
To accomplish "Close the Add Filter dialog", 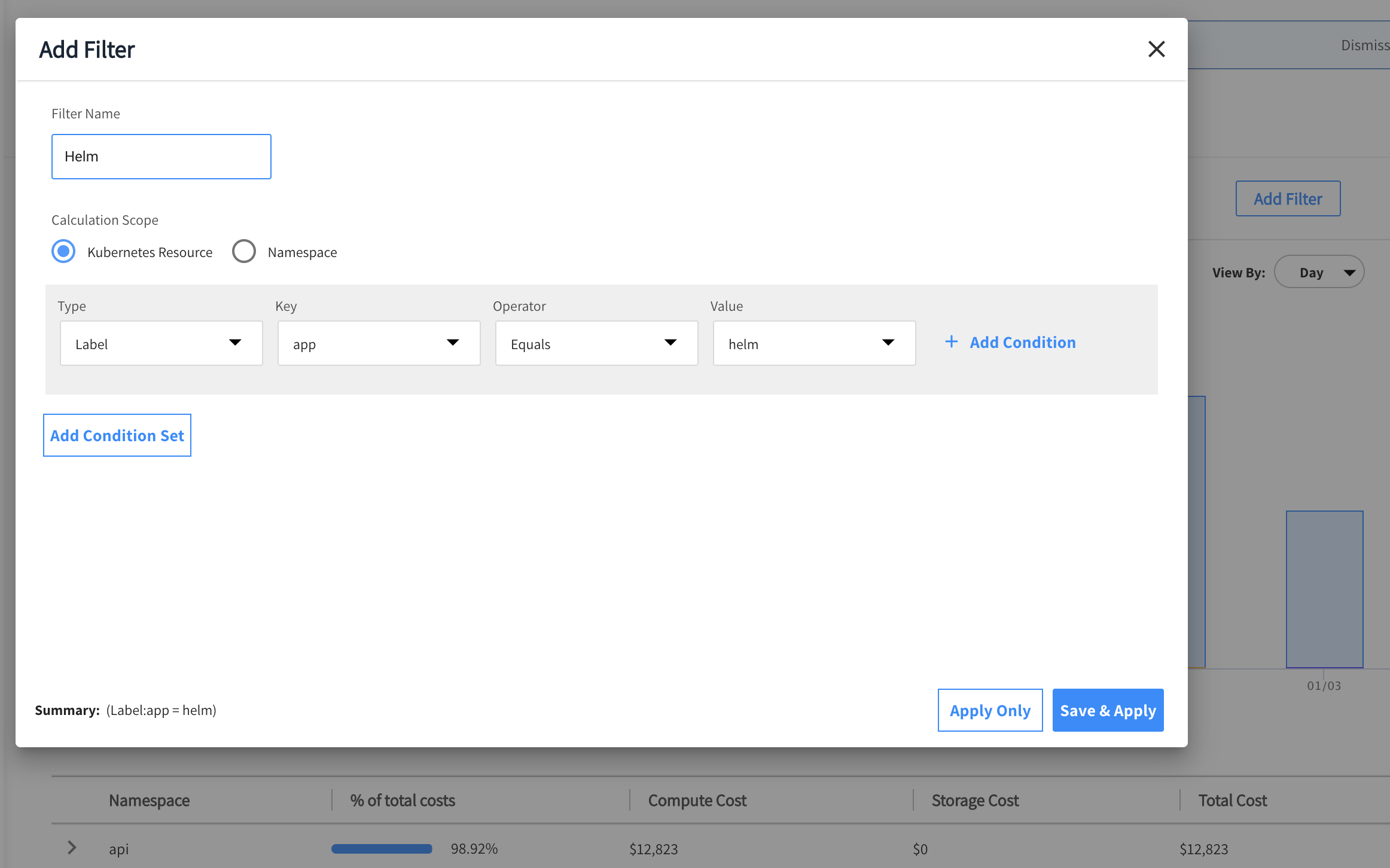I will coord(1156,49).
